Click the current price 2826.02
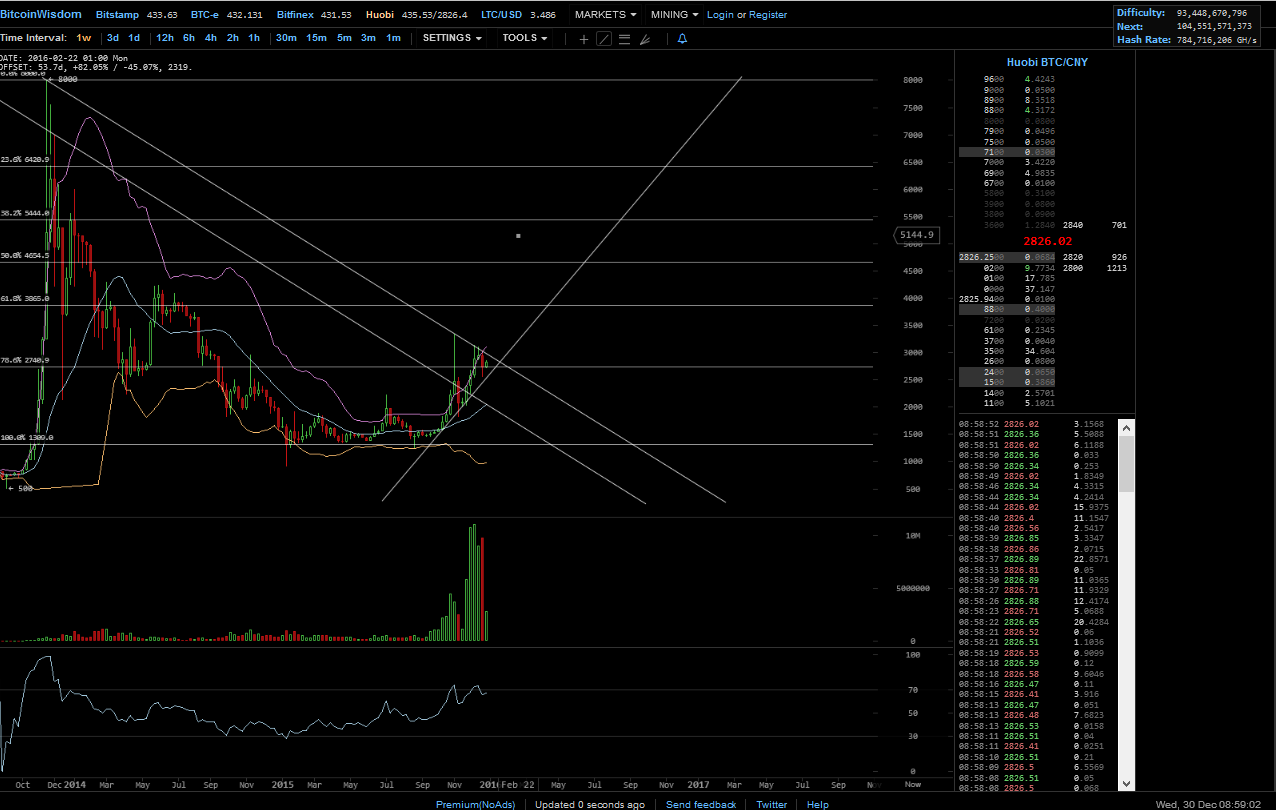Viewport: 1276px width, 810px height. (x=1047, y=241)
